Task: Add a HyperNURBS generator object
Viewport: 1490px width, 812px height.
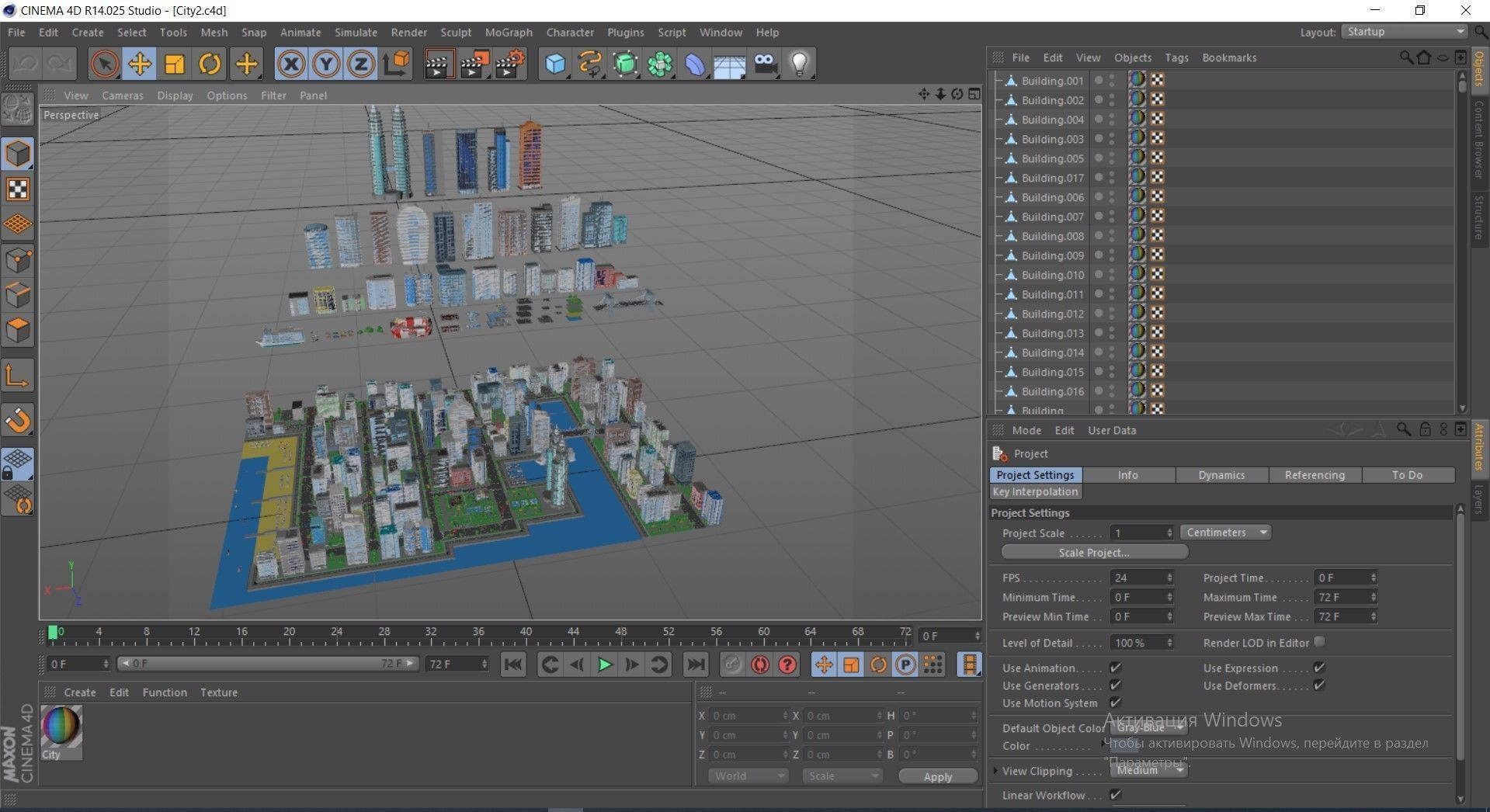Action: [625, 64]
